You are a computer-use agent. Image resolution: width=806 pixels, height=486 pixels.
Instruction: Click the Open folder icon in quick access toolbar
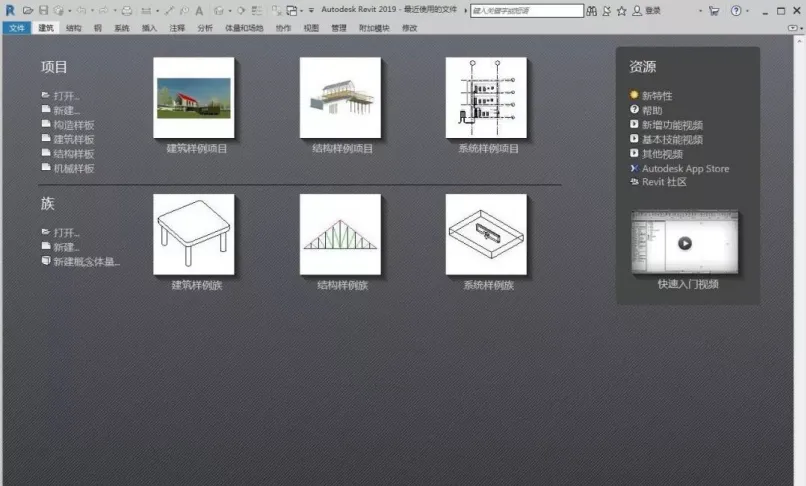28,10
